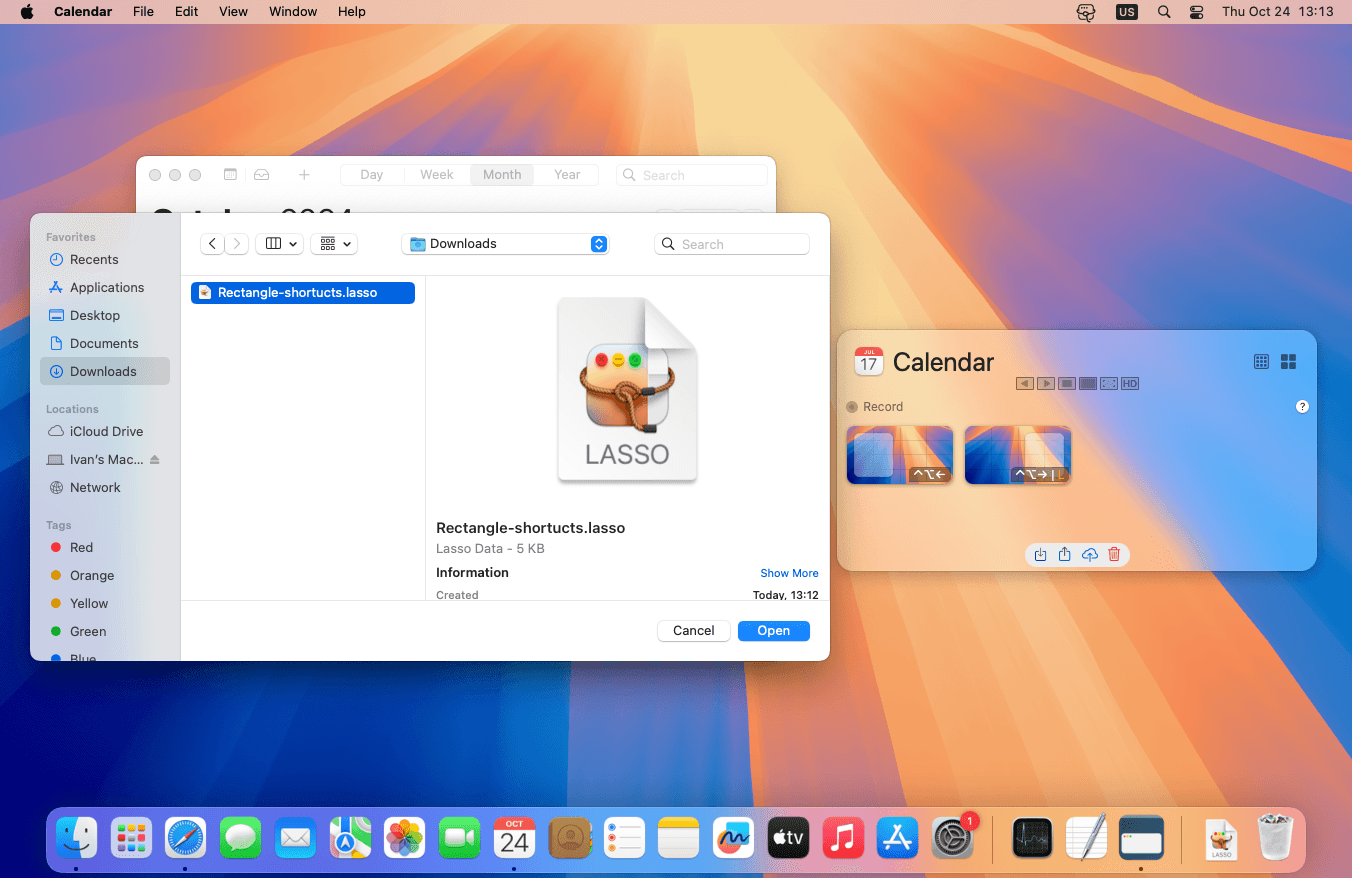
Task: Open the grouping options dropdown in file dialog
Action: tap(334, 244)
